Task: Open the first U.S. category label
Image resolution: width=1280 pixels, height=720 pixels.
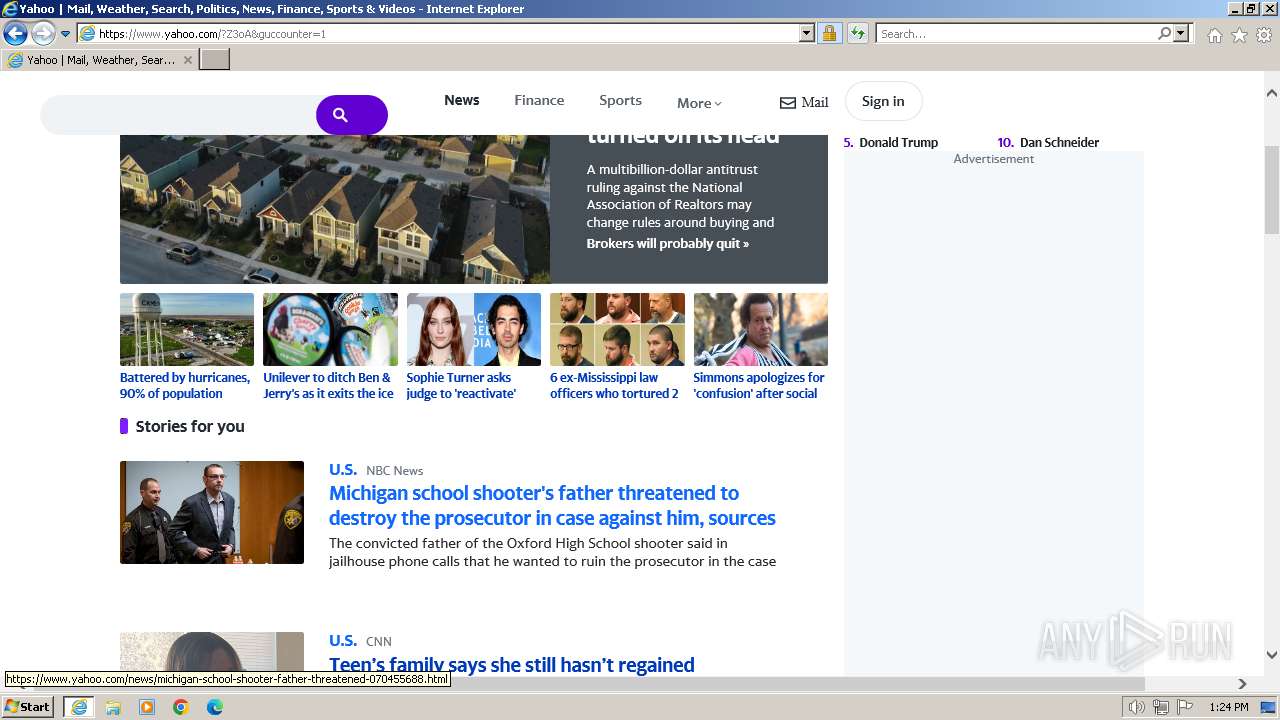Action: click(x=343, y=469)
